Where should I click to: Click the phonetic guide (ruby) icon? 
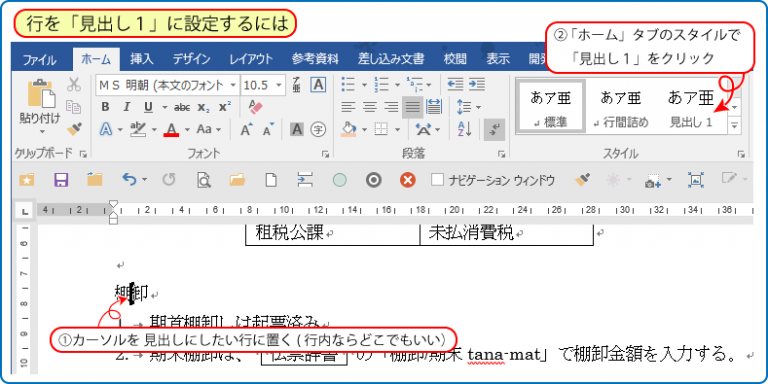pos(297,85)
